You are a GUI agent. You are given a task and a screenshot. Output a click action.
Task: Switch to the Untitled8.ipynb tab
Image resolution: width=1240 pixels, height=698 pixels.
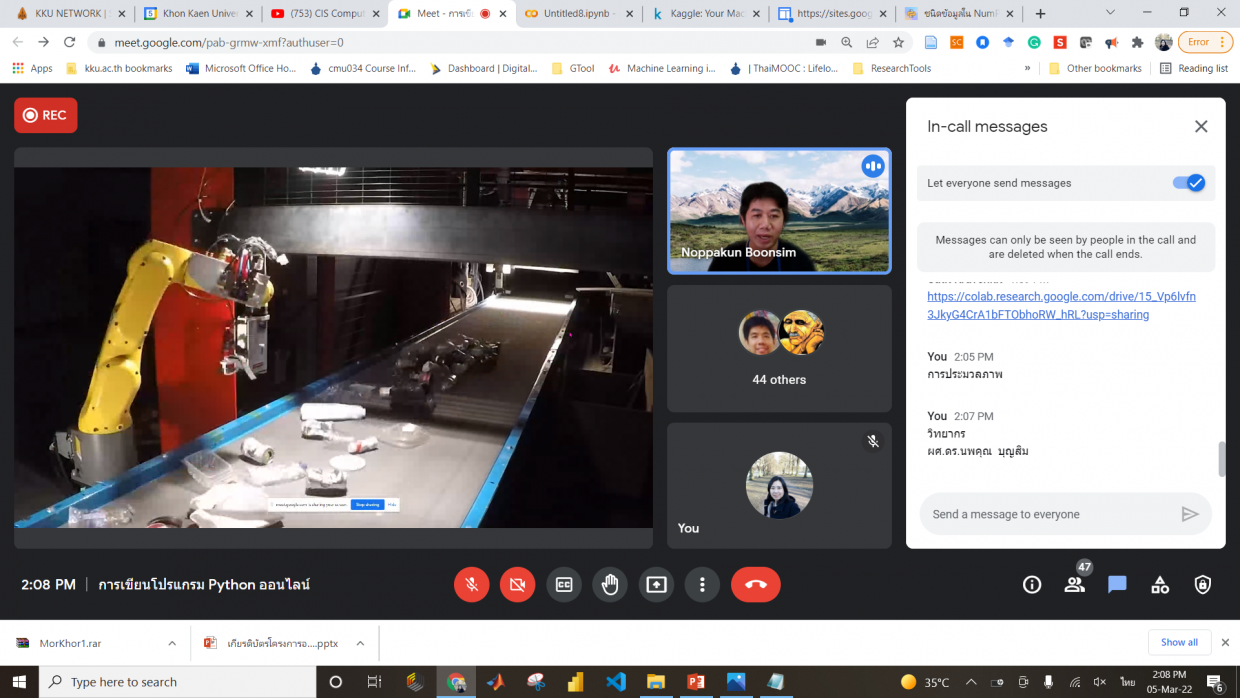[x=573, y=14]
